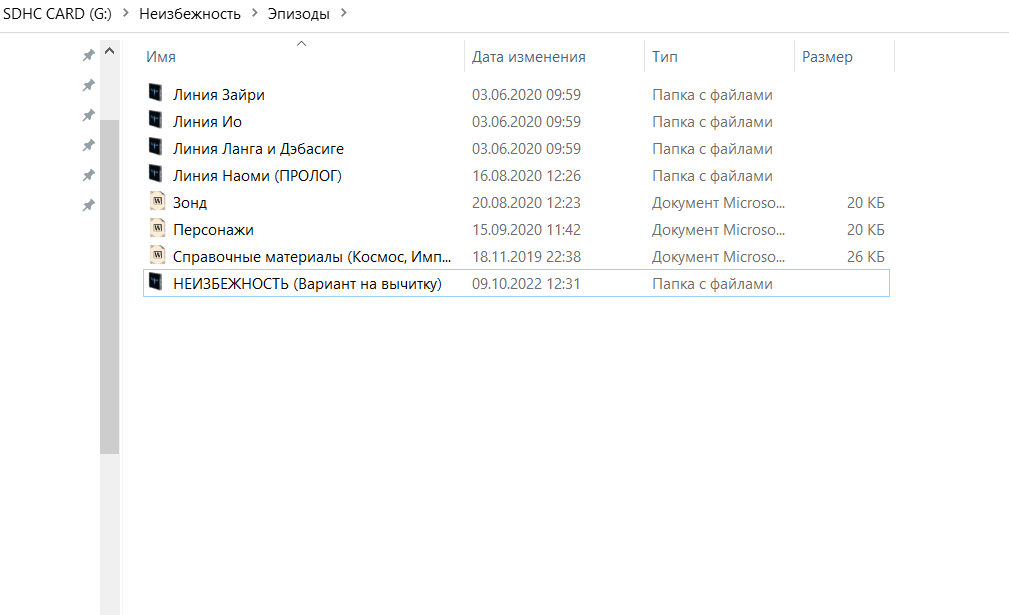Click the Справочные материалы document icon
This screenshot has height=615, width=1009.
pyautogui.click(x=158, y=255)
